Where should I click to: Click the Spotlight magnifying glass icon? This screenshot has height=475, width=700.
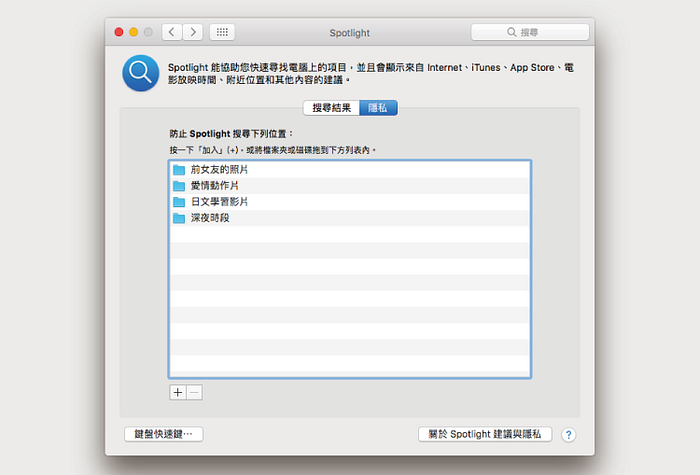141,73
